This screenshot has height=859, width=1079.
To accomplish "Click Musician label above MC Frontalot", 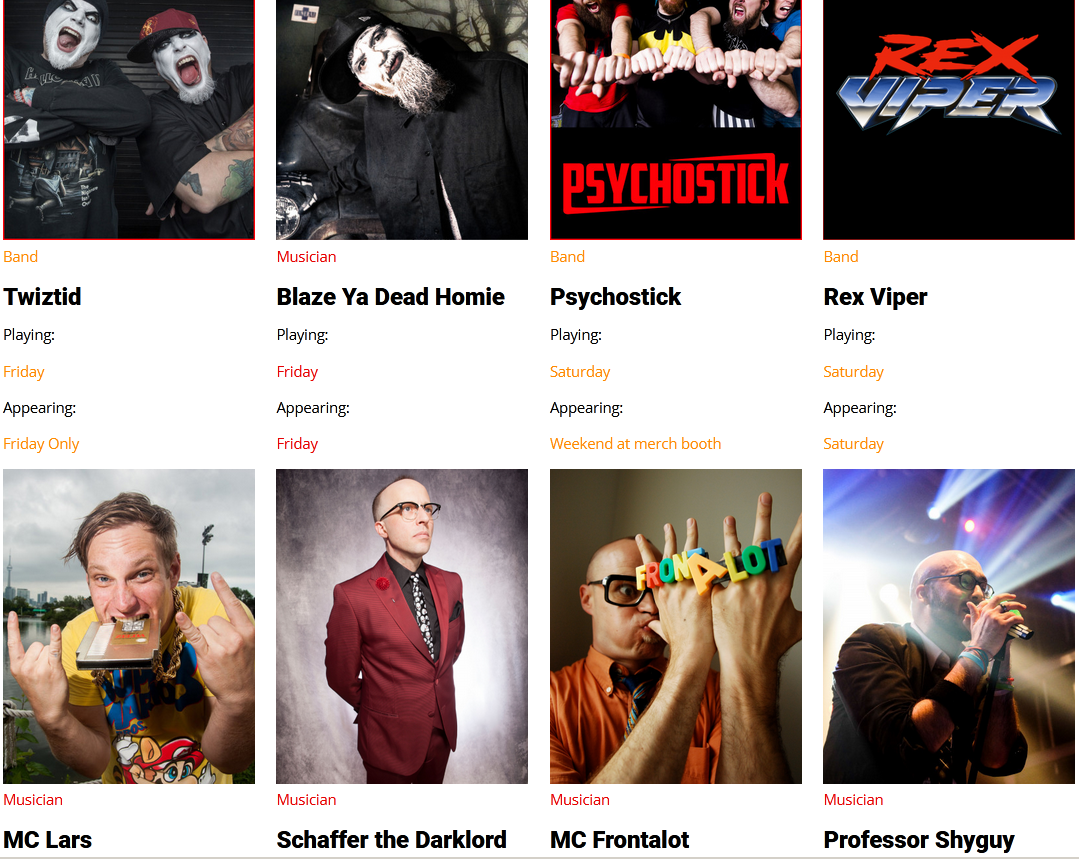I will click(579, 800).
